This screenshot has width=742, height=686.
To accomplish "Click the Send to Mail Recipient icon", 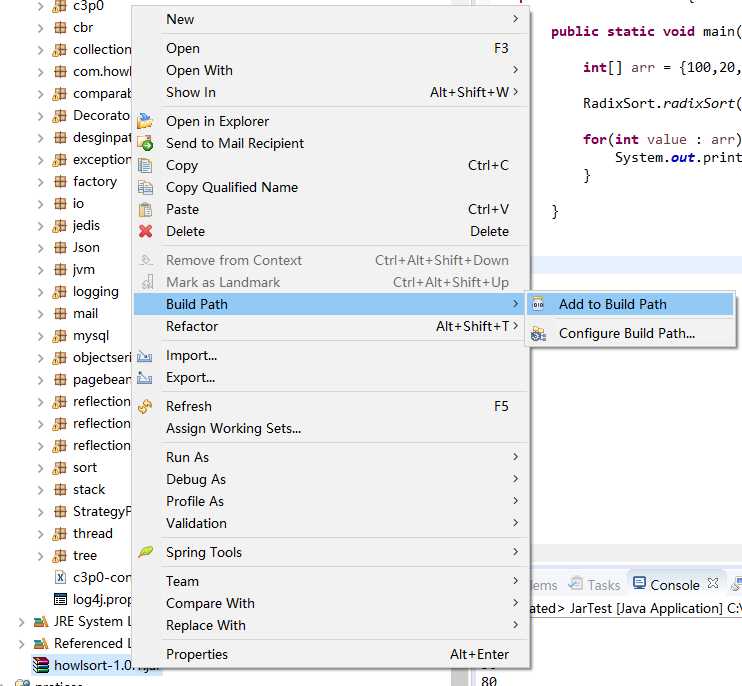I will click(146, 143).
